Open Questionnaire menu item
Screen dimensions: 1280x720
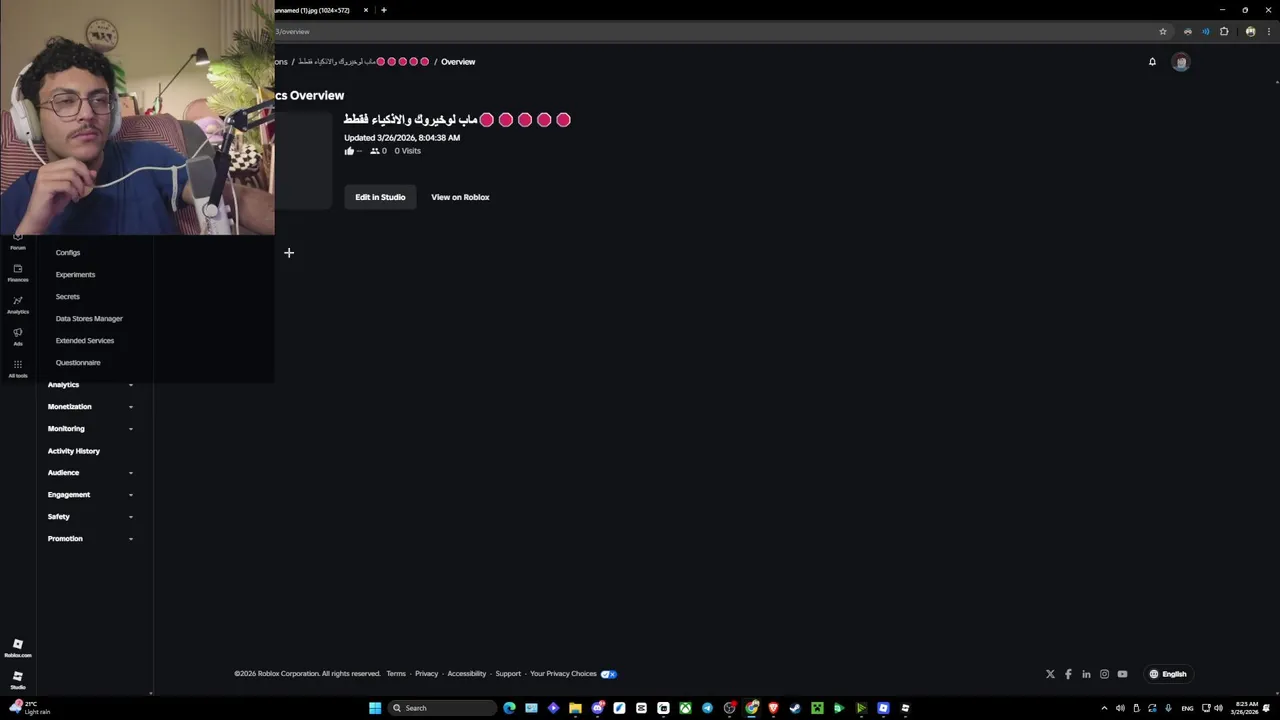coord(78,363)
